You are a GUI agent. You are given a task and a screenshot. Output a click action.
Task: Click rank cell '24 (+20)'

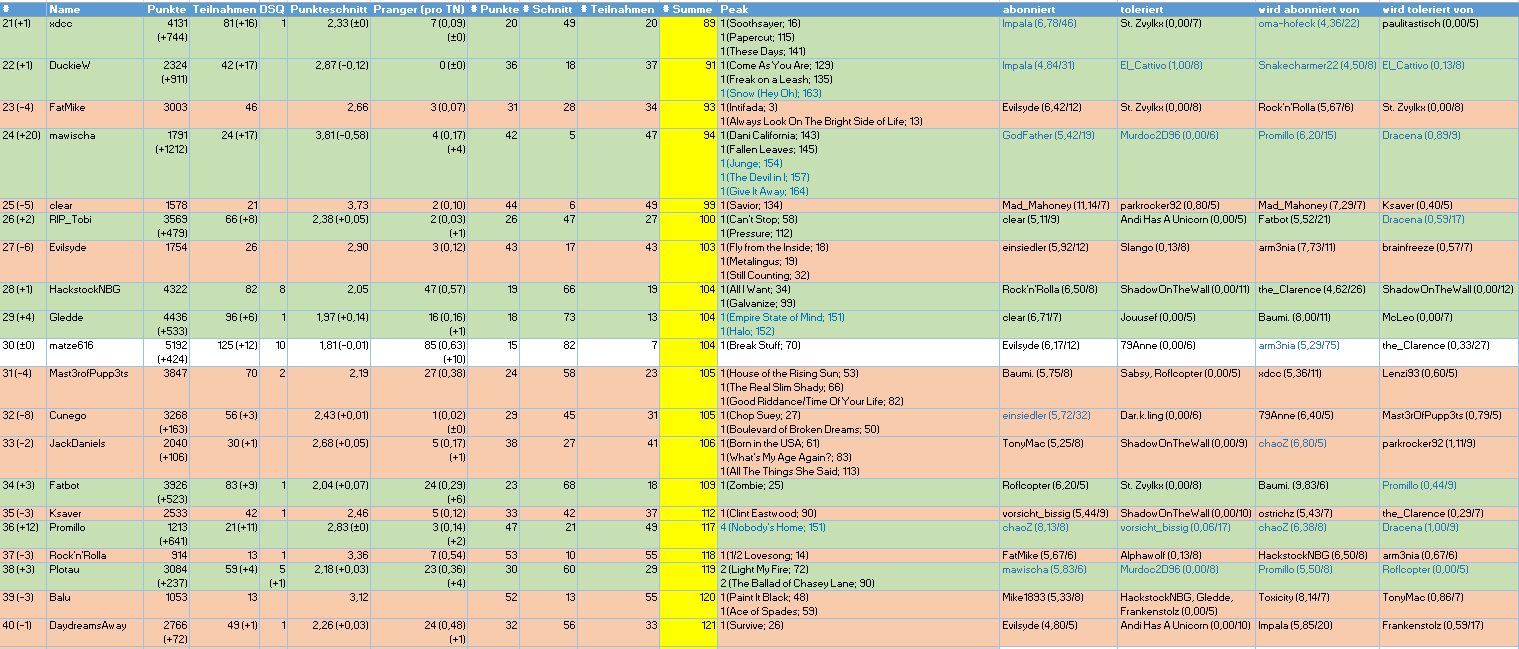tap(22, 135)
